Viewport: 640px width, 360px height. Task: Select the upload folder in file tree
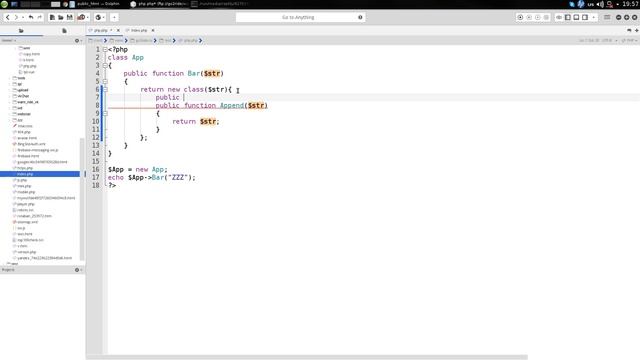(23, 90)
